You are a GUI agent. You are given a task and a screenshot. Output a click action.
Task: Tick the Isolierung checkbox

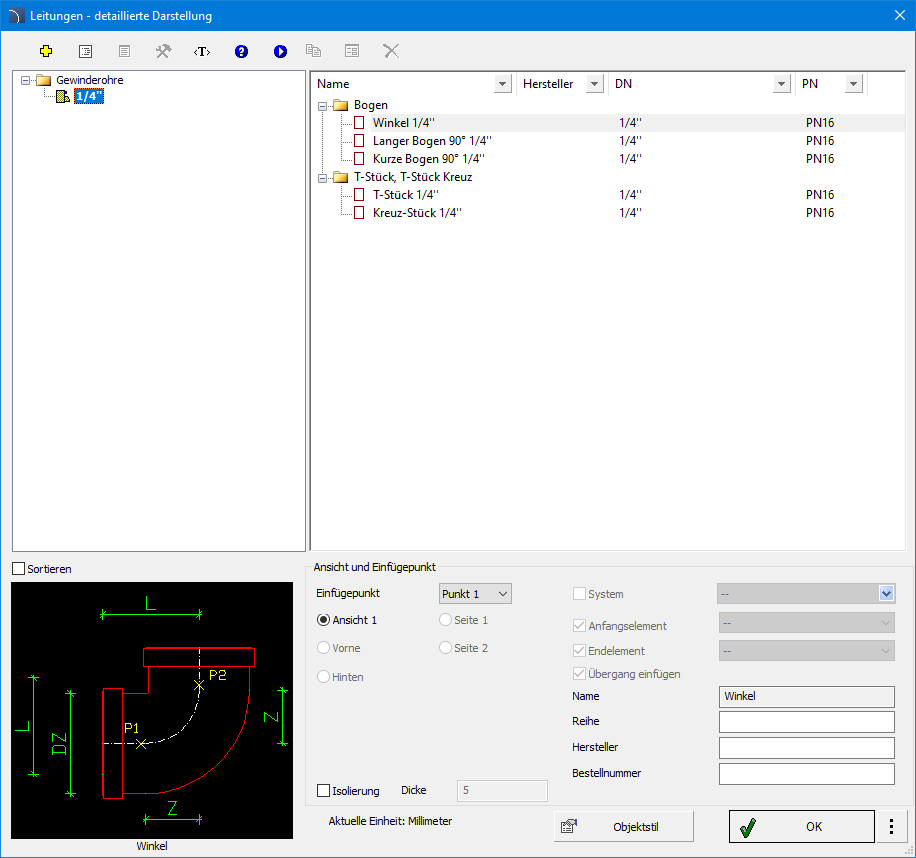(x=323, y=791)
